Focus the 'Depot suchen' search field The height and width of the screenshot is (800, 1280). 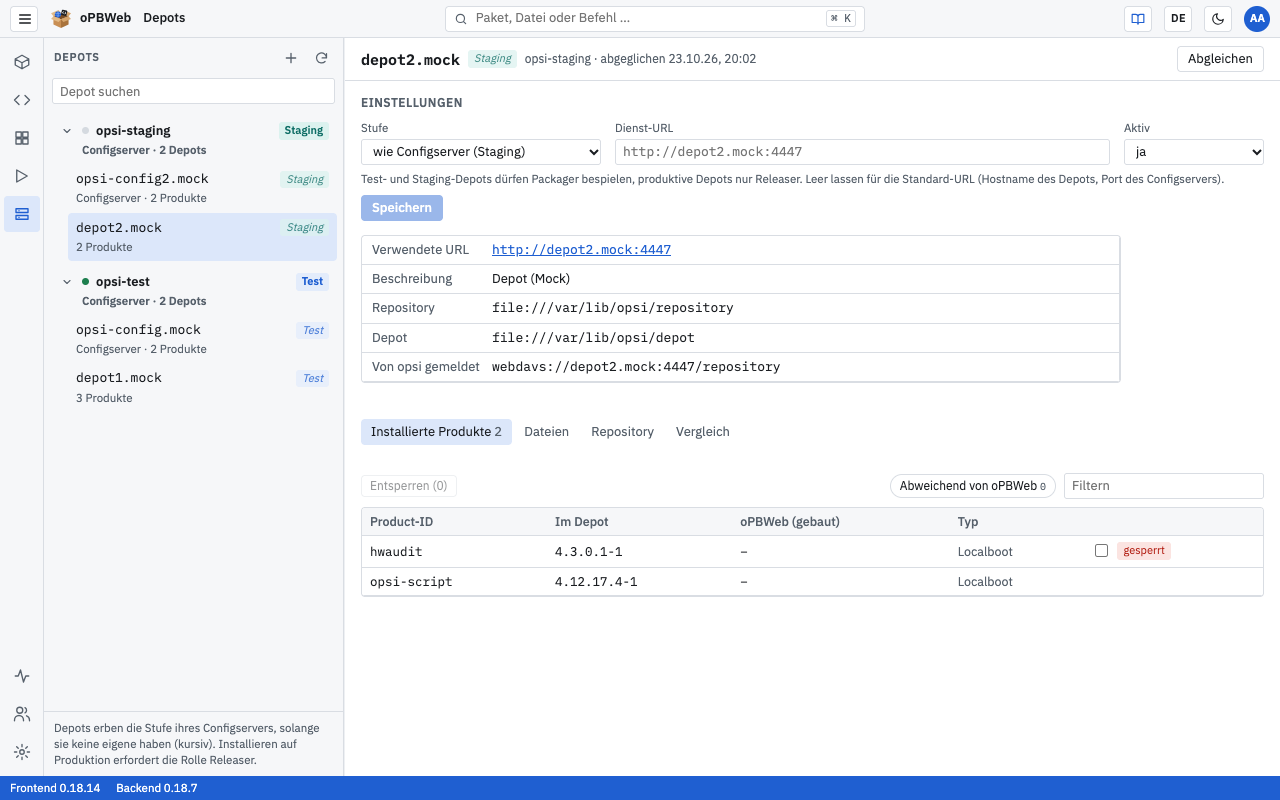coord(193,91)
